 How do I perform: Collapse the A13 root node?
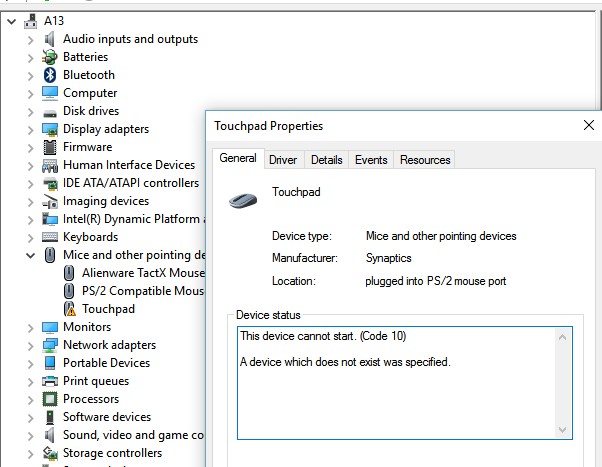coord(11,20)
